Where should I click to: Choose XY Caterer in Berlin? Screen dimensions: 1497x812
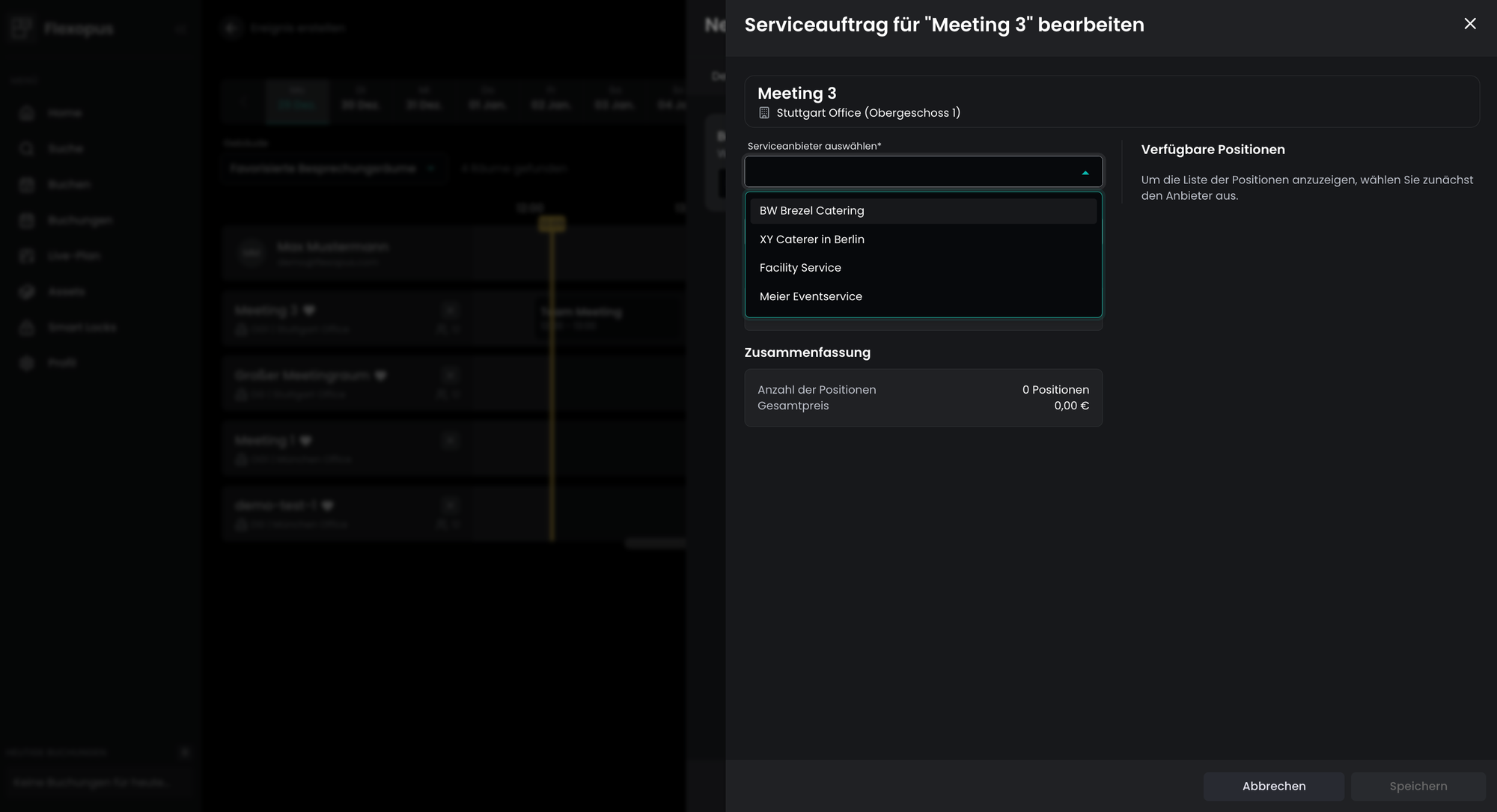click(811, 239)
